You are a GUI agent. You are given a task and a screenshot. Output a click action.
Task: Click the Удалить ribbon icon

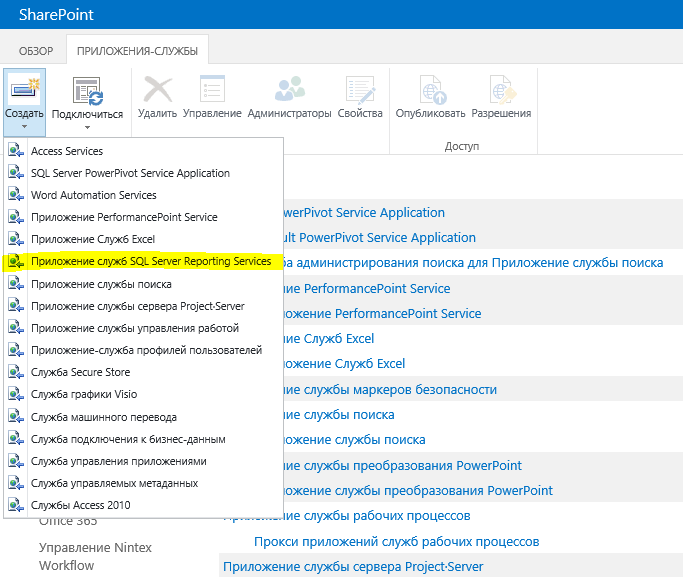point(157,89)
